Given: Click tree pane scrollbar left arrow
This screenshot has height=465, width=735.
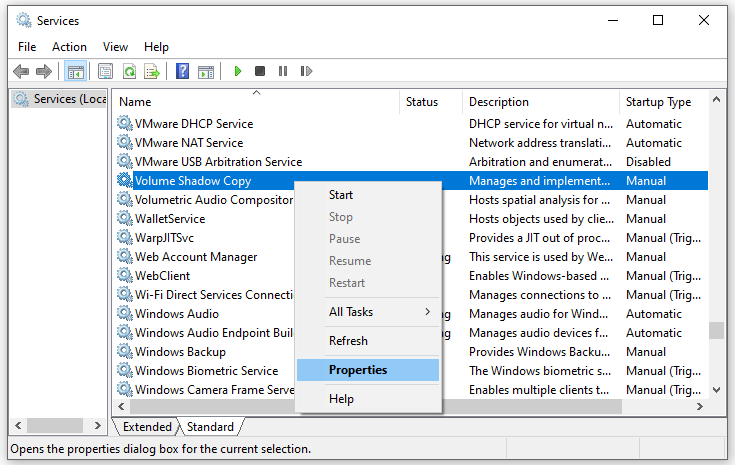Looking at the screenshot, I should click(18, 426).
